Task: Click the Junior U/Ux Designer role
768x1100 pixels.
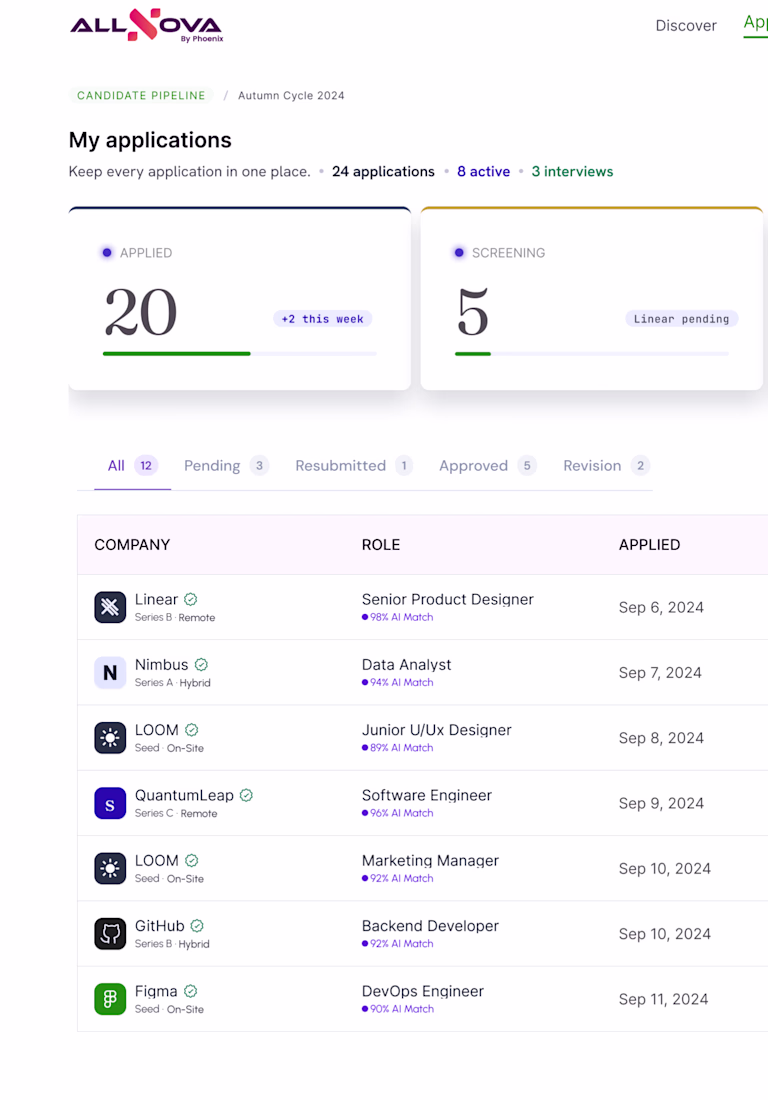Action: coord(436,730)
